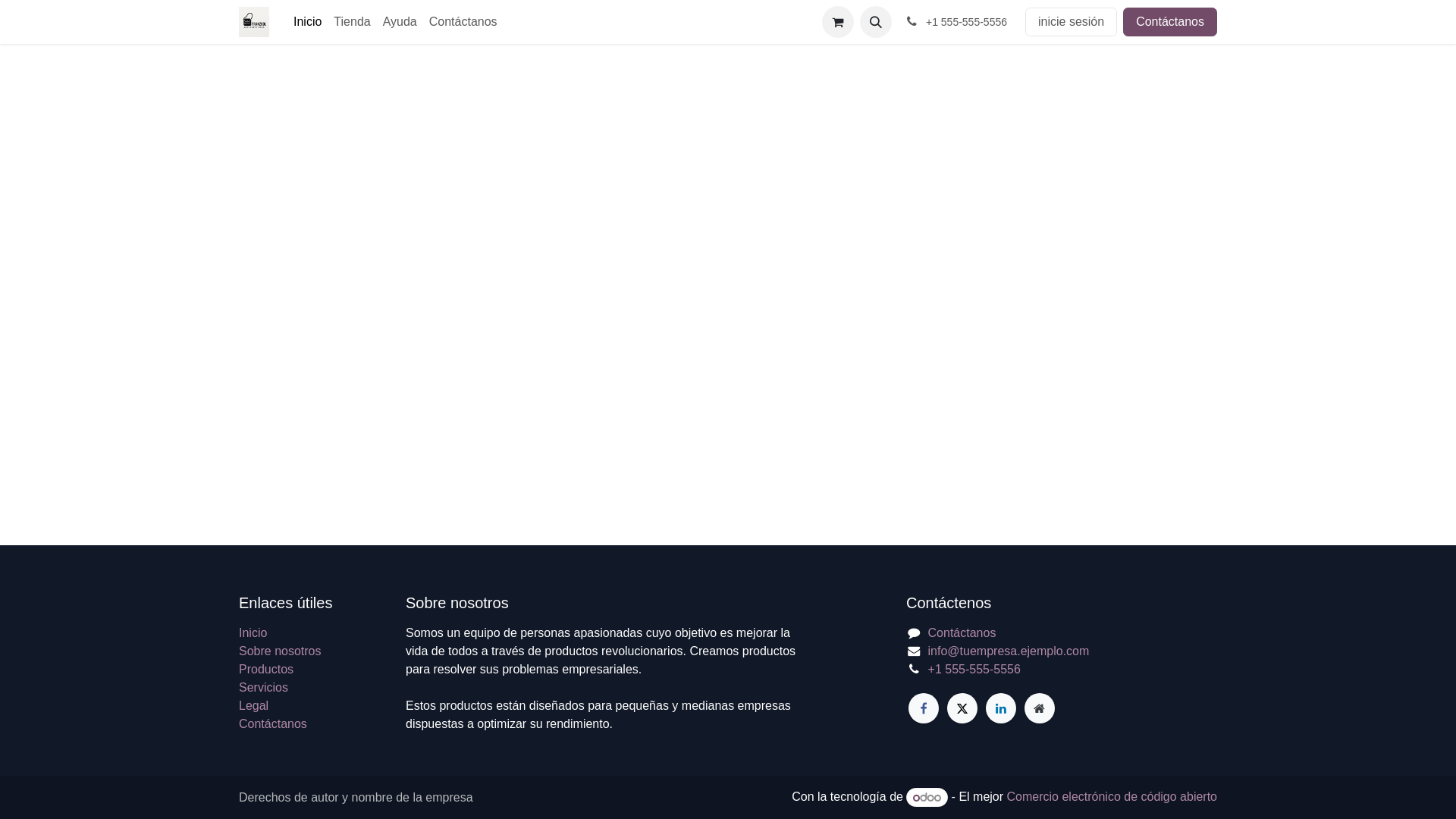
Task: Follow footer Legal link
Action: 253,705
